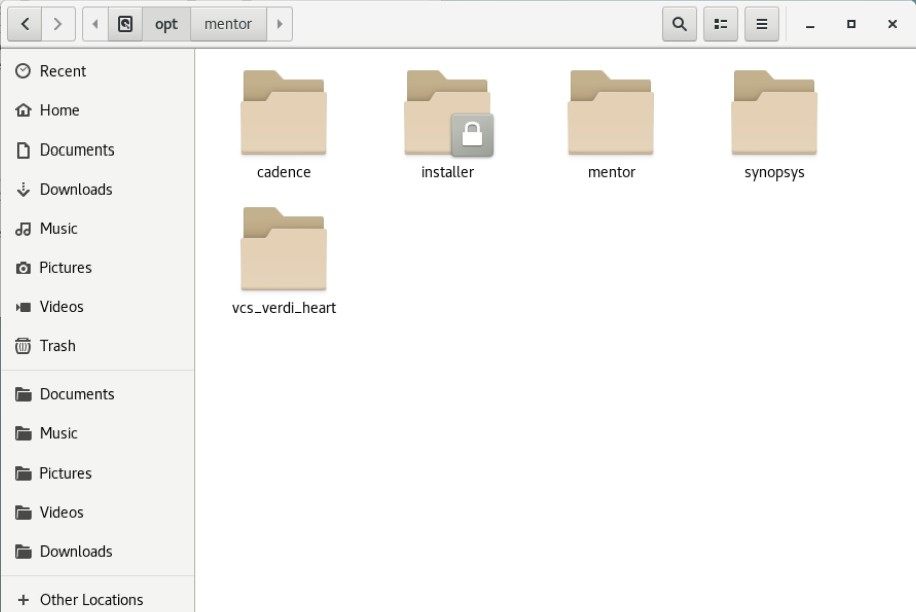Image resolution: width=916 pixels, height=612 pixels.
Task: Open Downloads with the arrow icon
Action: tap(98, 189)
